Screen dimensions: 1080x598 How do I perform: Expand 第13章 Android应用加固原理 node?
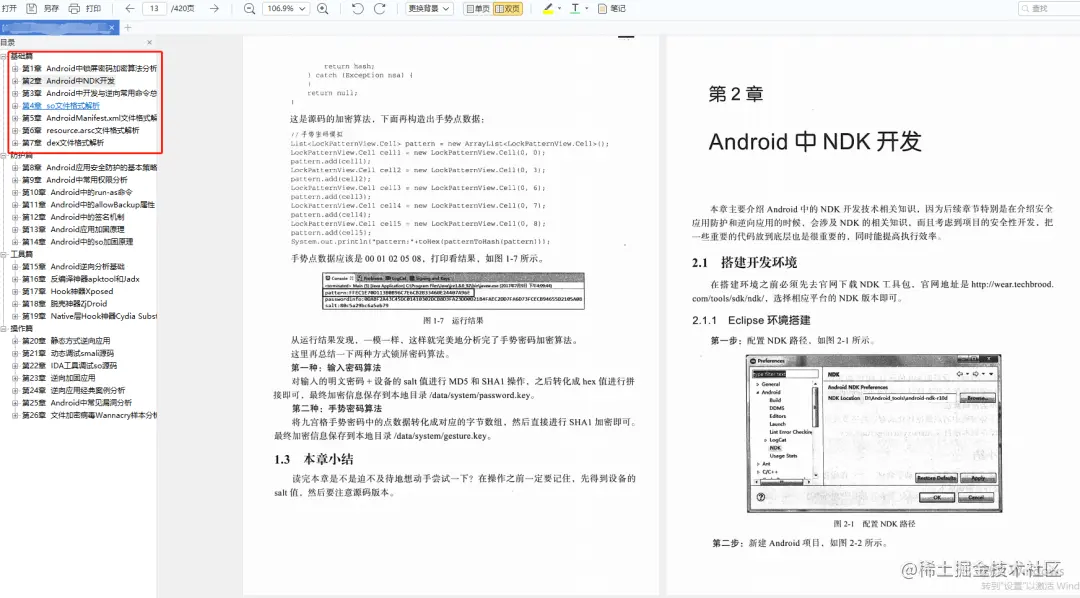pyautogui.click(x=15, y=229)
